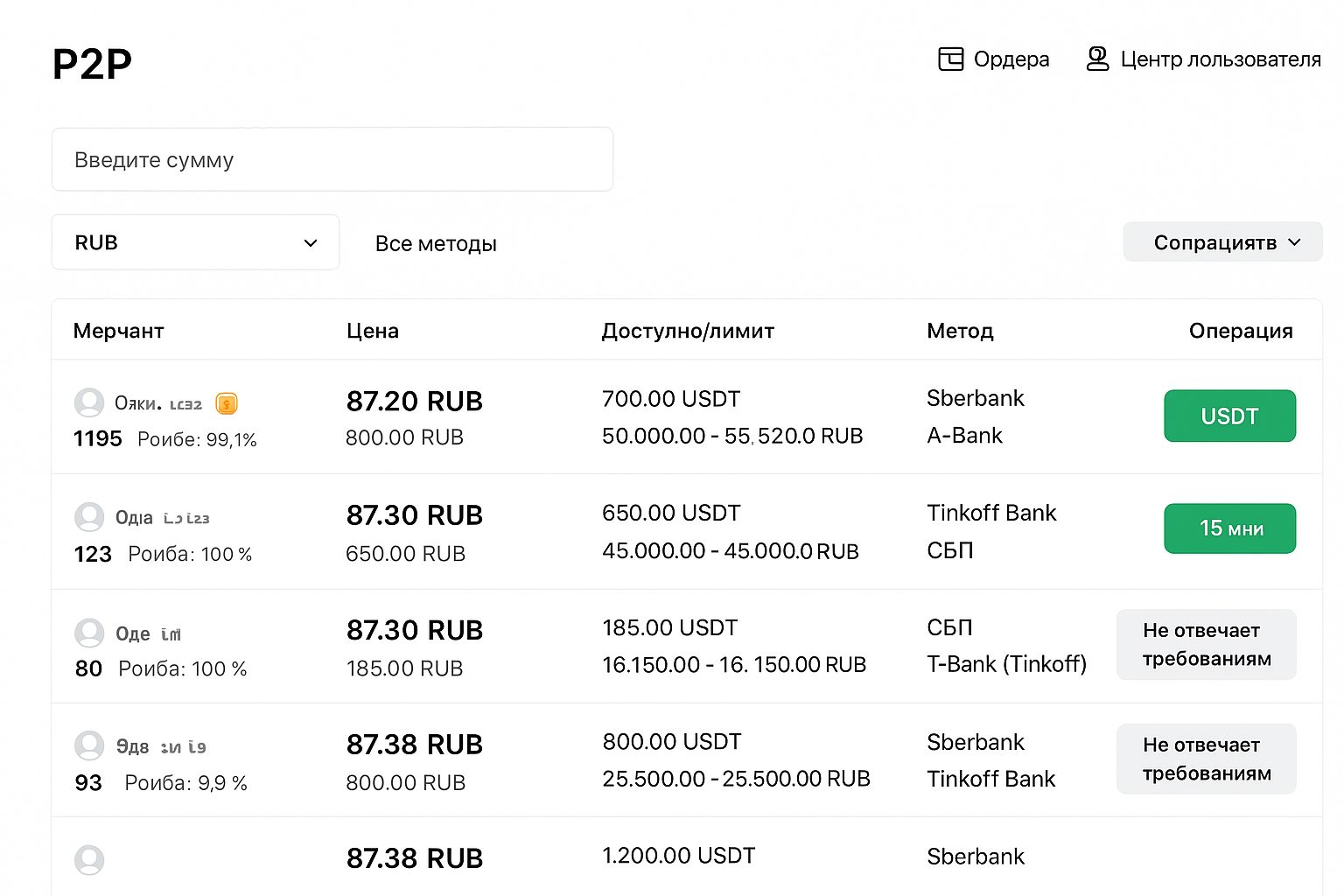1344x896 pixels.
Task: Open the Все методы payment filter
Action: [x=436, y=243]
